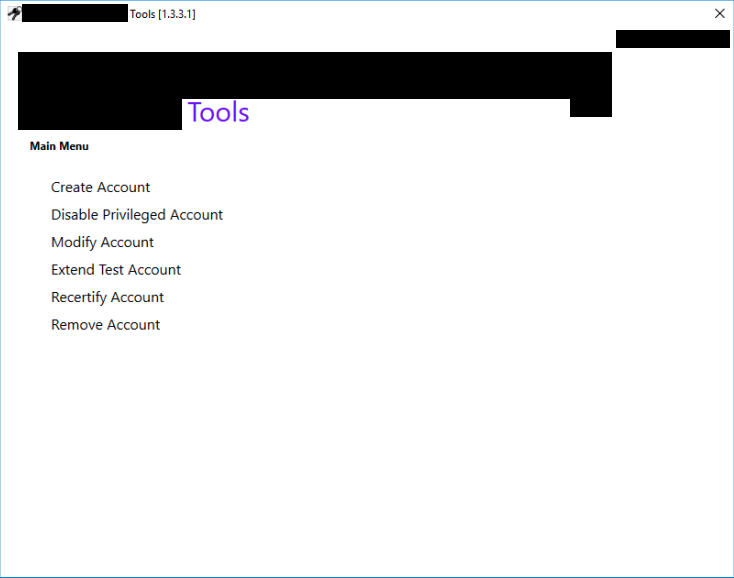Click the word Create in Create Account
This screenshot has width=734, height=578.
click(x=73, y=187)
